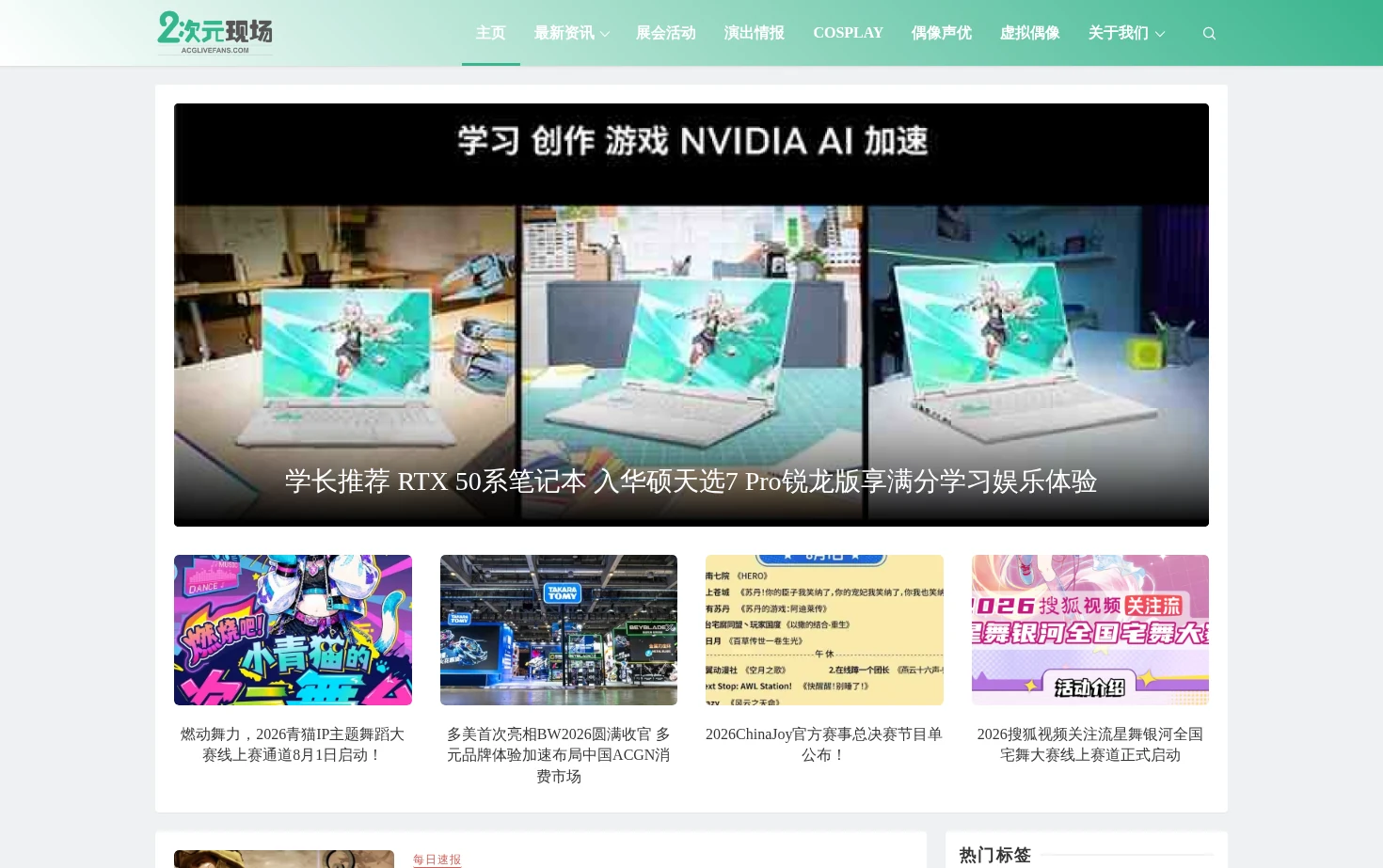The width and height of the screenshot is (1383, 868).
Task: Expand the 最新资讯 dropdown chevron
Action: click(x=605, y=34)
